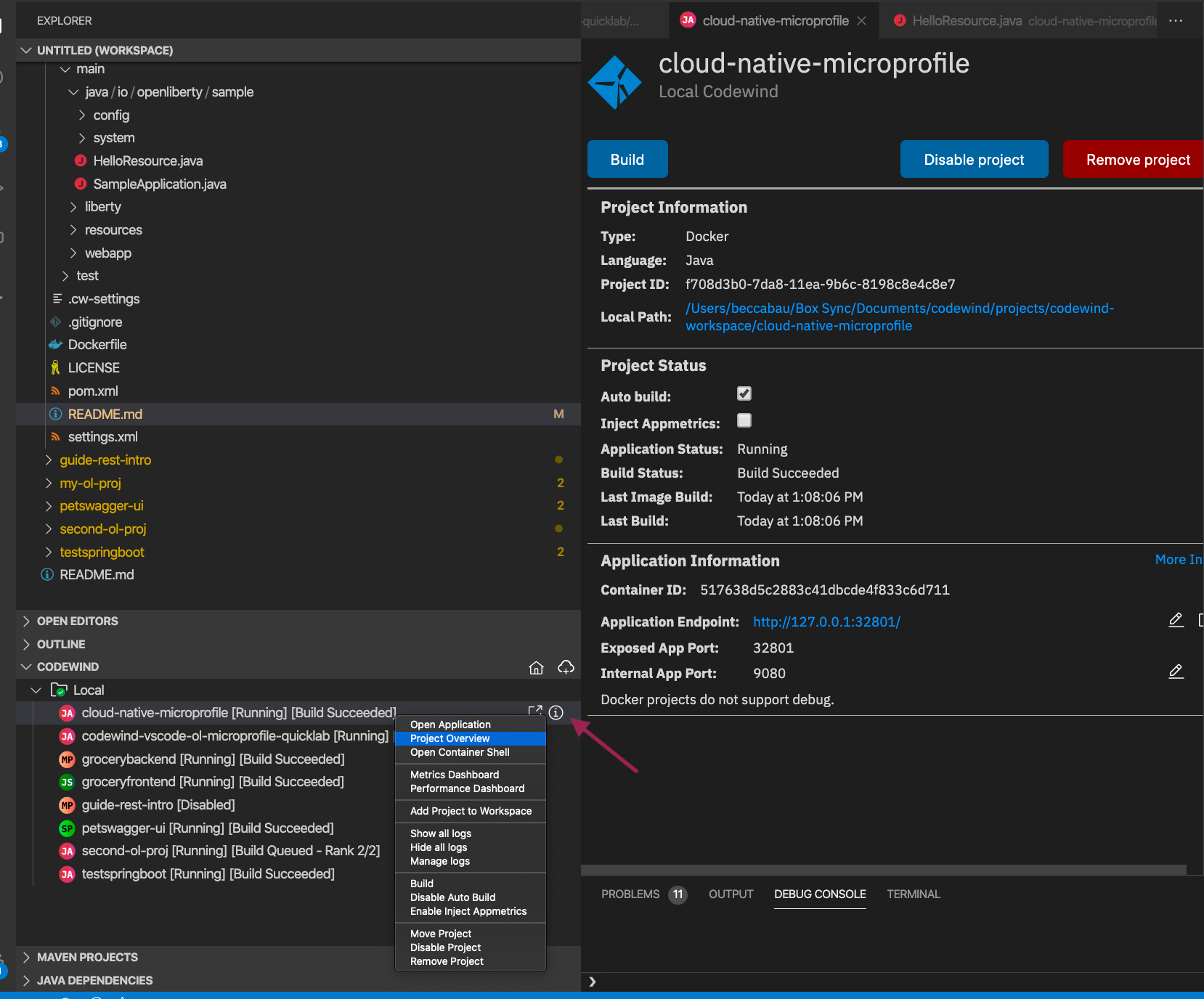Choose Remove Project in context menu
Screen dimensions: 1204x999
click(x=470, y=961)
